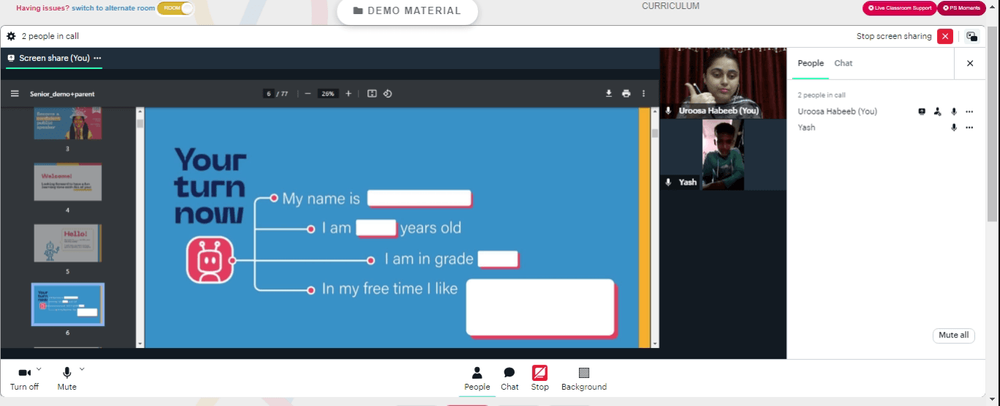Click the PDF page number field

tap(268, 94)
